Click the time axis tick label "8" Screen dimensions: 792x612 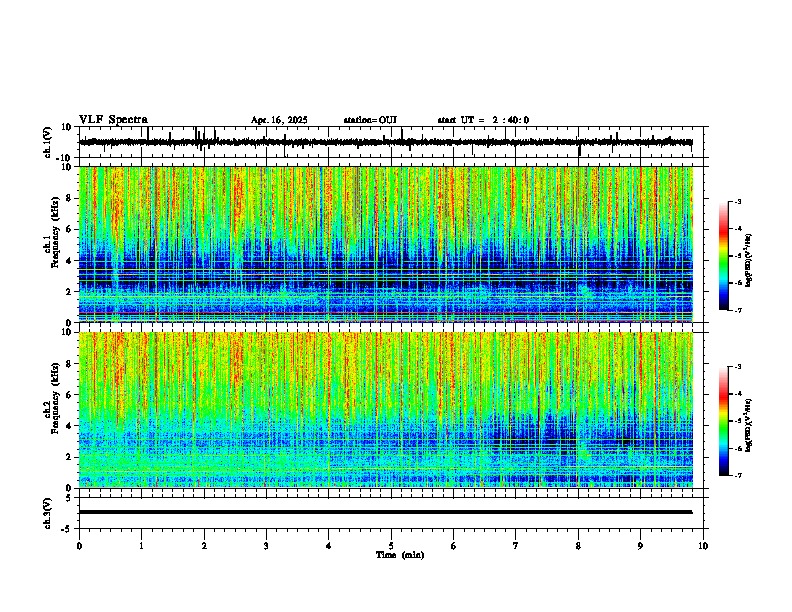(578, 546)
